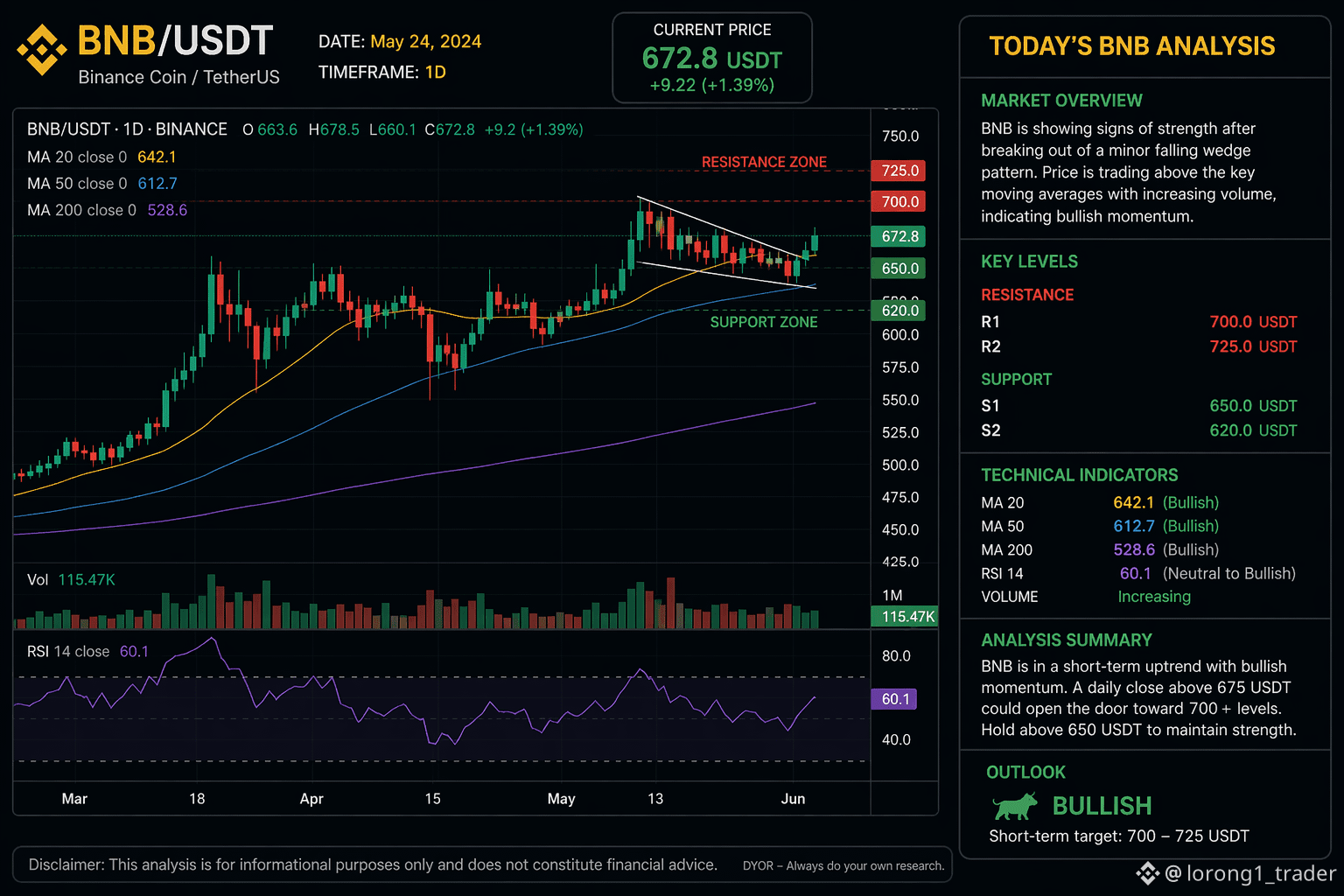Image resolution: width=1344 pixels, height=896 pixels.
Task: Click the DYOR – Always do your own research note
Action: [843, 866]
